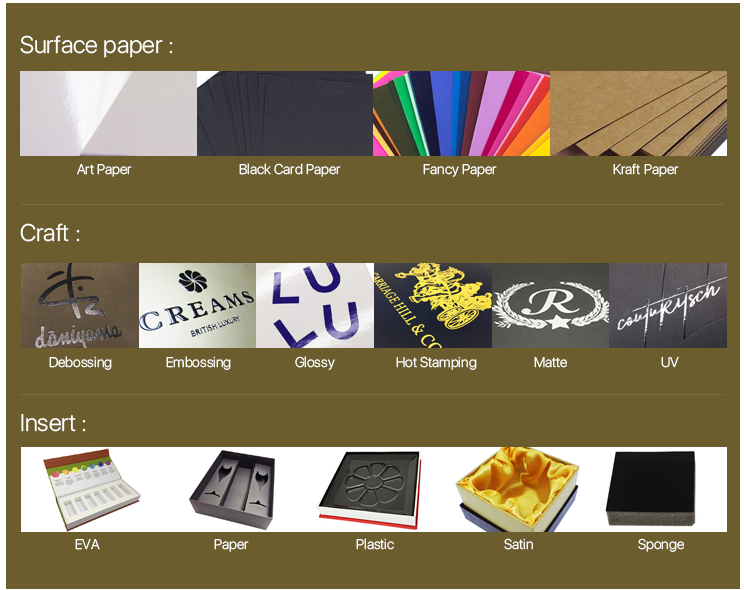The height and width of the screenshot is (590, 744).
Task: Click the yellow Satin insert box
Action: pos(517,489)
